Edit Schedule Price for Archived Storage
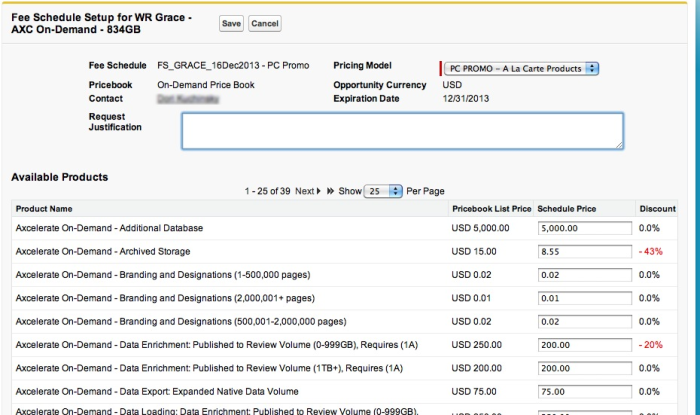Image resolution: width=700 pixels, height=415 pixels. (x=585, y=251)
